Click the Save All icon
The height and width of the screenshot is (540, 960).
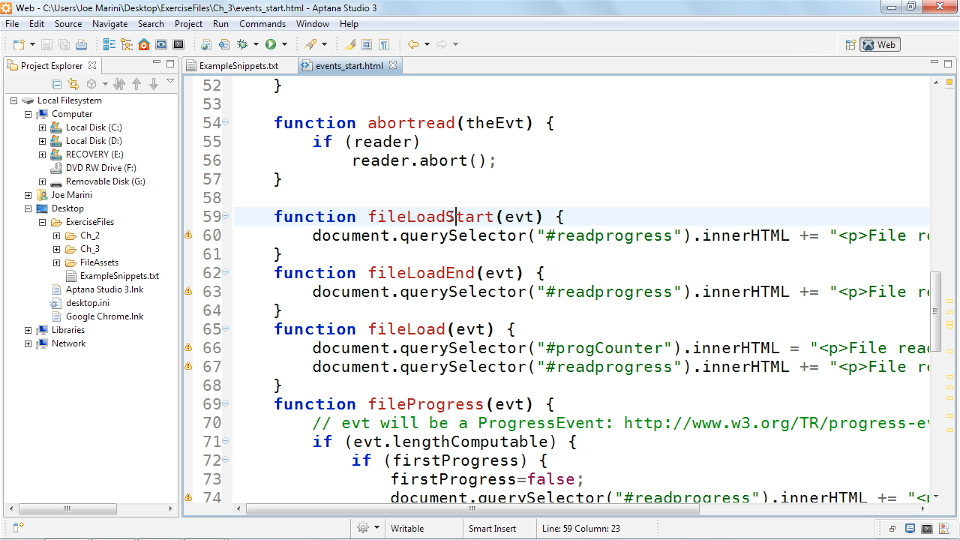click(64, 45)
